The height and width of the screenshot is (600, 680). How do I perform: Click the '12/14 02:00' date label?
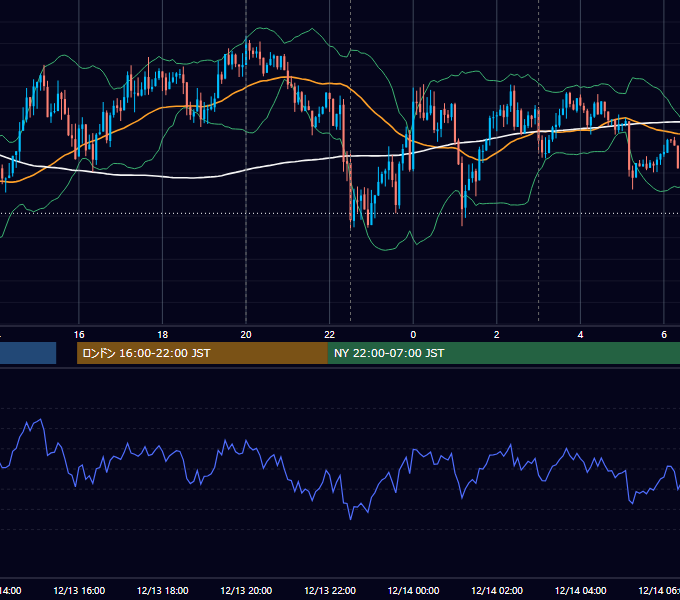coord(497,590)
